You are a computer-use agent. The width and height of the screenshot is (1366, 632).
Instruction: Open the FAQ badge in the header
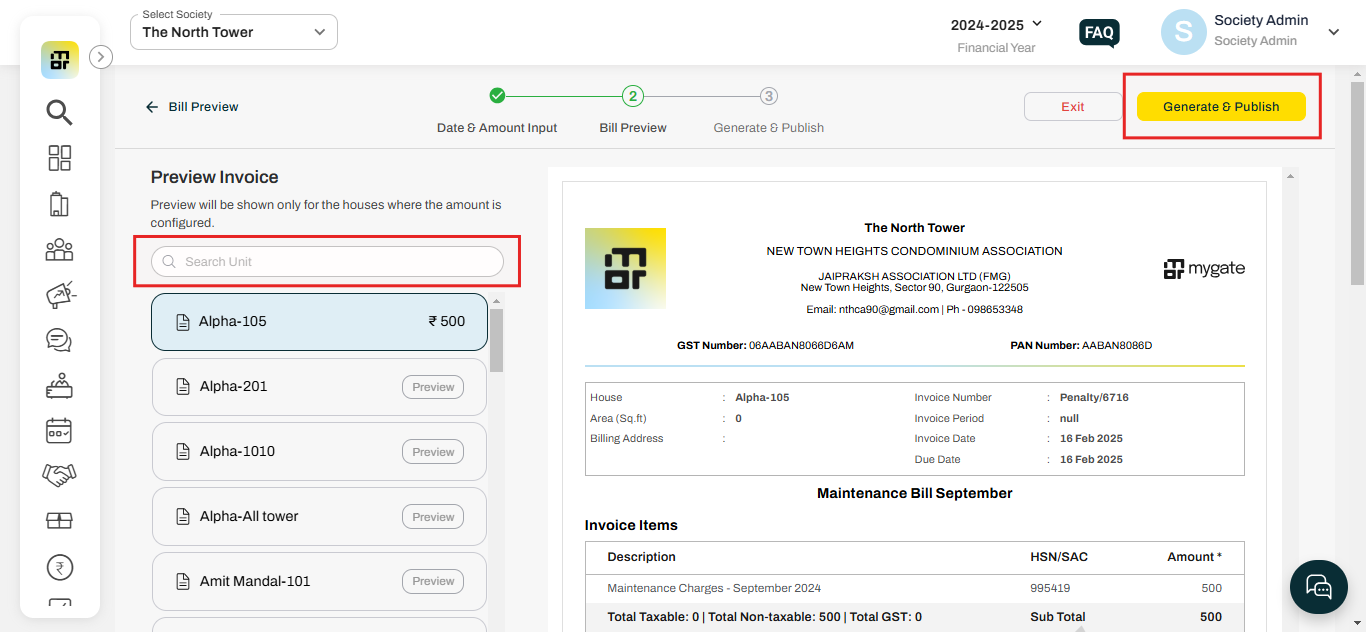tap(1099, 32)
